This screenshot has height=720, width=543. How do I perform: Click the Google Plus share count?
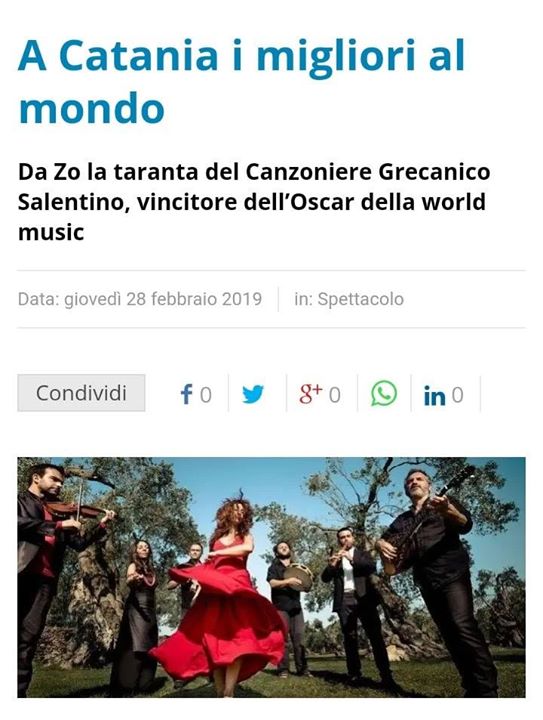335,395
